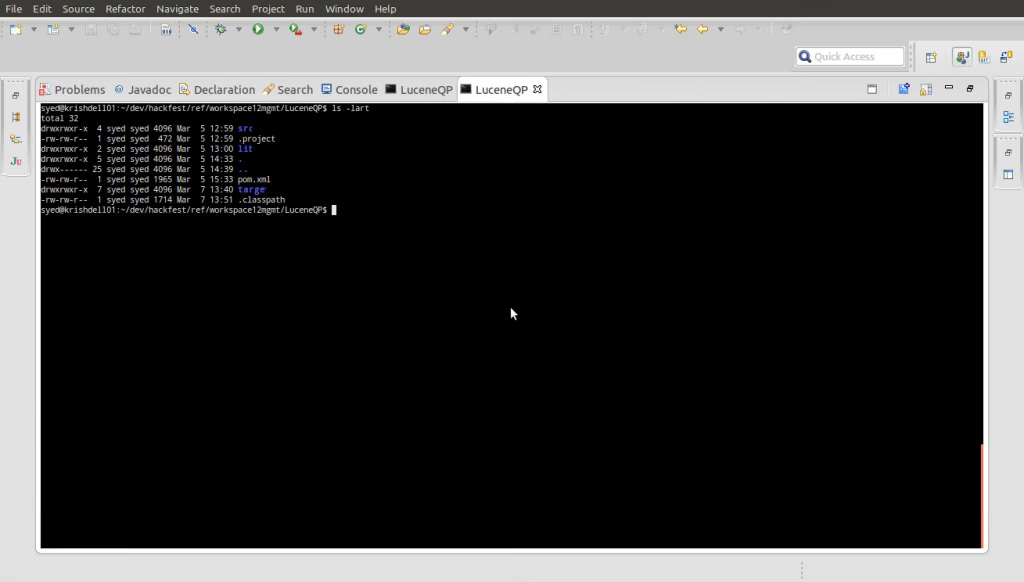Expand the Run configurations dropdown arrow

276,29
